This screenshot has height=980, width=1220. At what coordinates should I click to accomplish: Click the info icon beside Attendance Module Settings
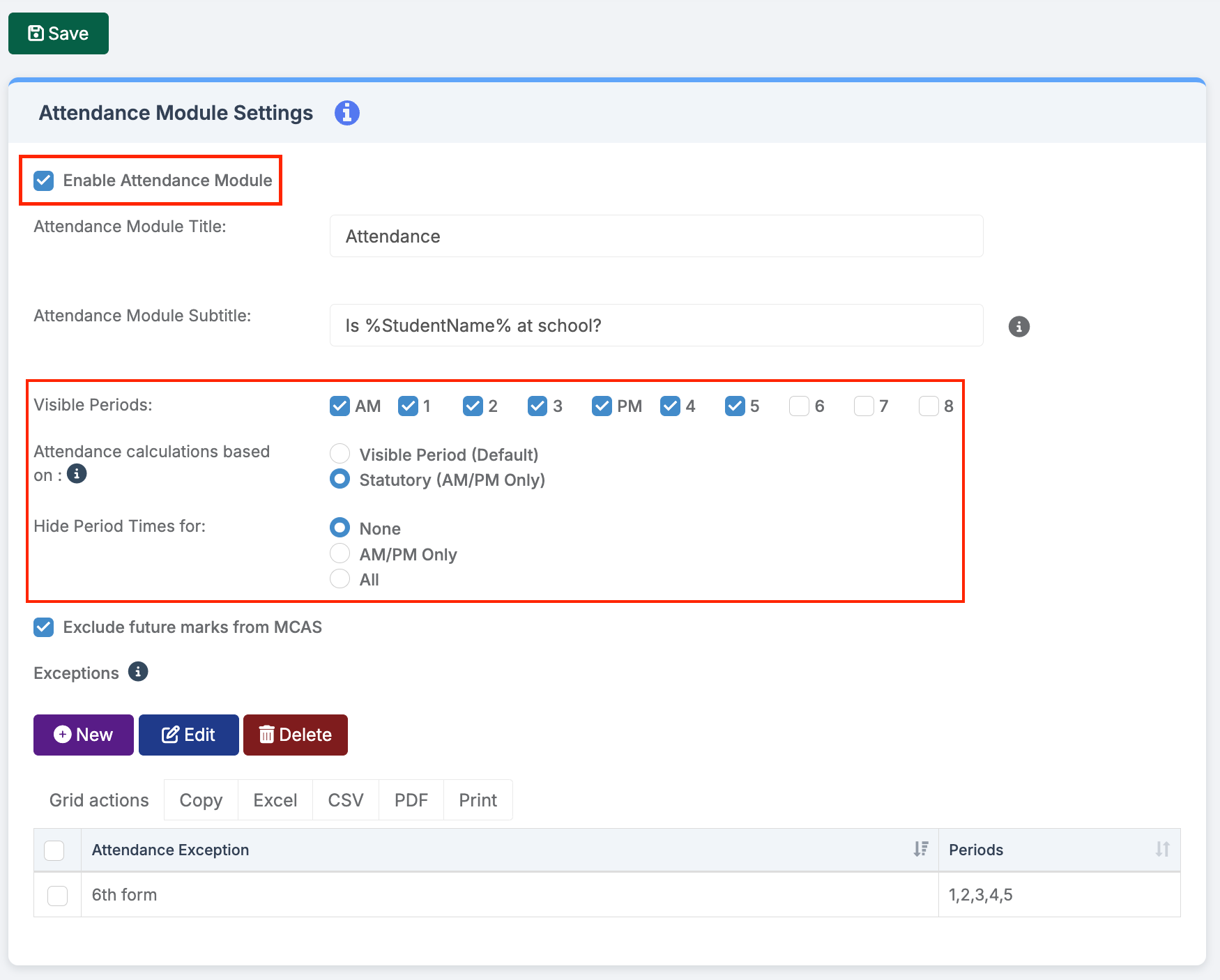346,113
